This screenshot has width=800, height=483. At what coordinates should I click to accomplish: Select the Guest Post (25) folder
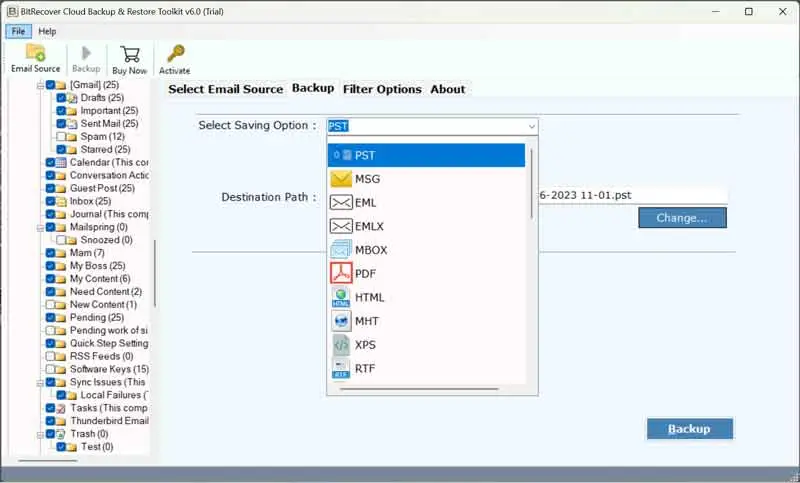click(x=103, y=188)
